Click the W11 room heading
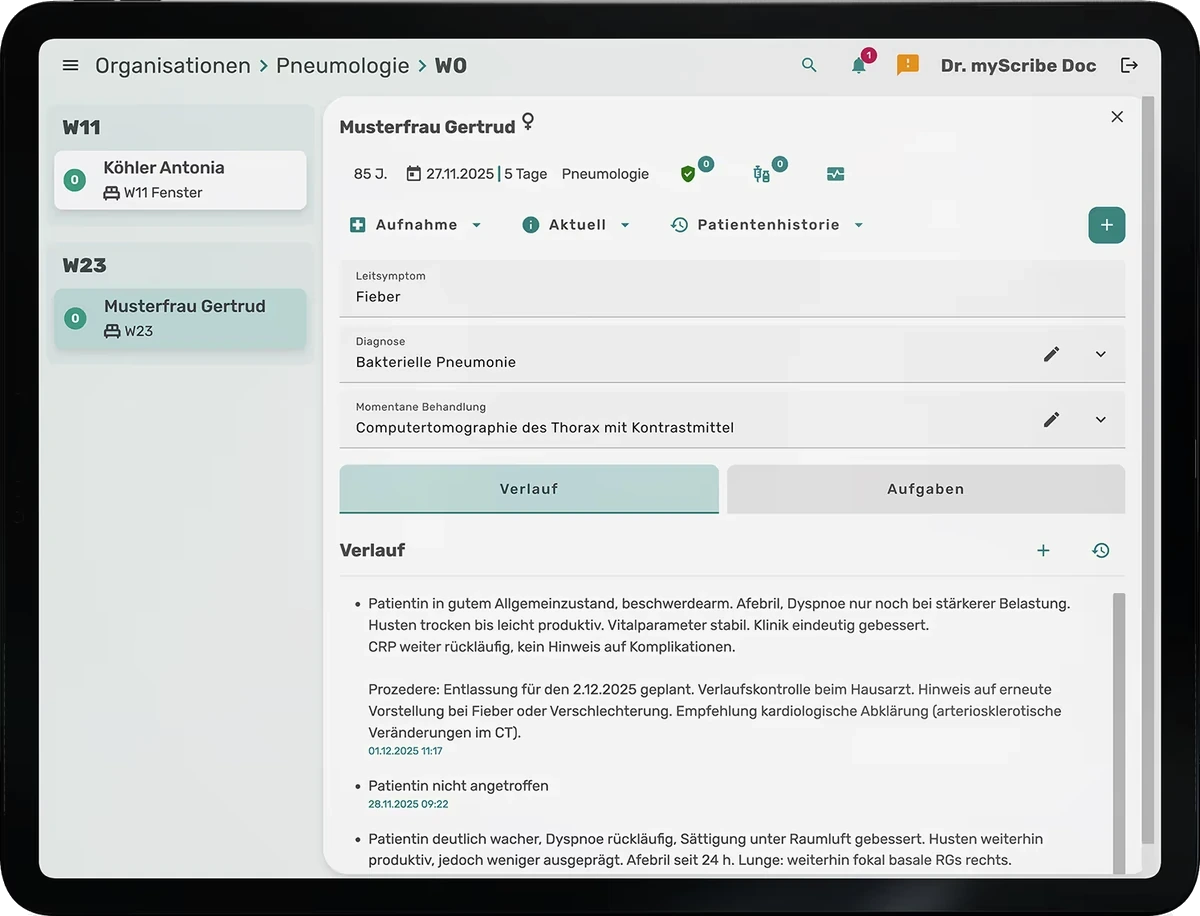This screenshot has height=916, width=1200. tap(81, 127)
